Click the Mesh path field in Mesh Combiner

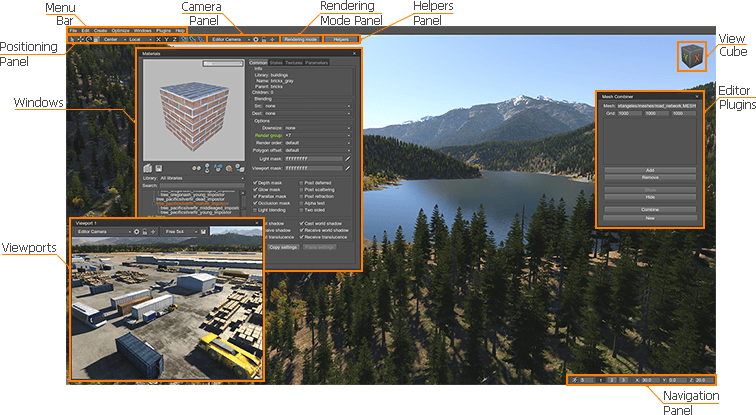click(x=657, y=104)
